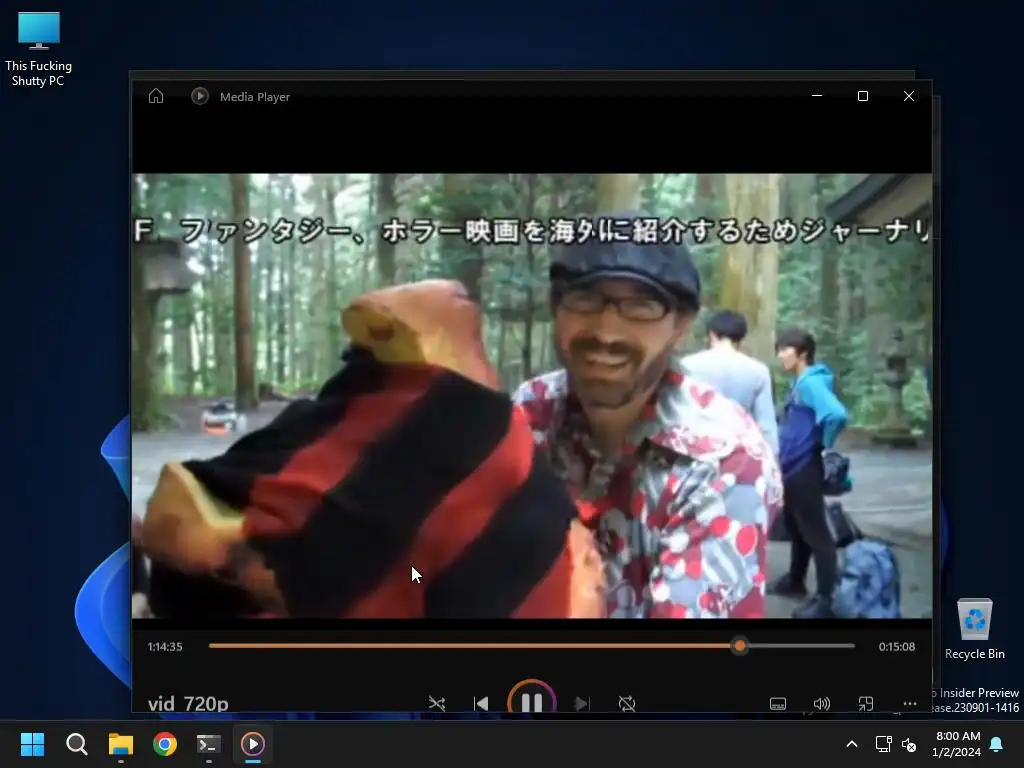This screenshot has height=768, width=1024.
Task: Open network status tray icon
Action: tap(884, 744)
